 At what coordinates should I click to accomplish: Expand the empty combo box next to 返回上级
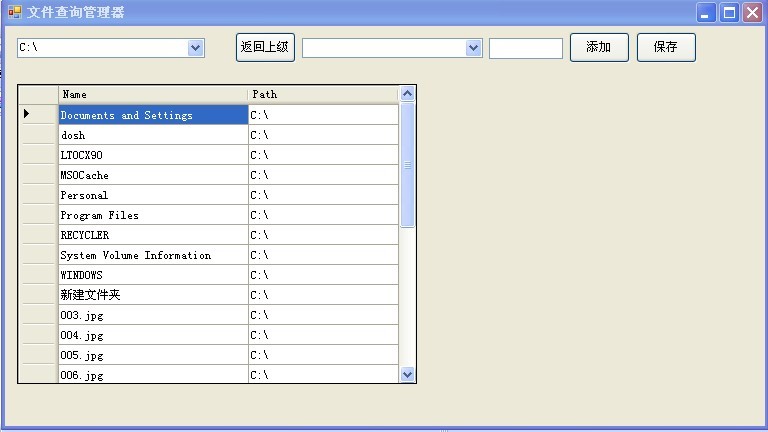(473, 48)
